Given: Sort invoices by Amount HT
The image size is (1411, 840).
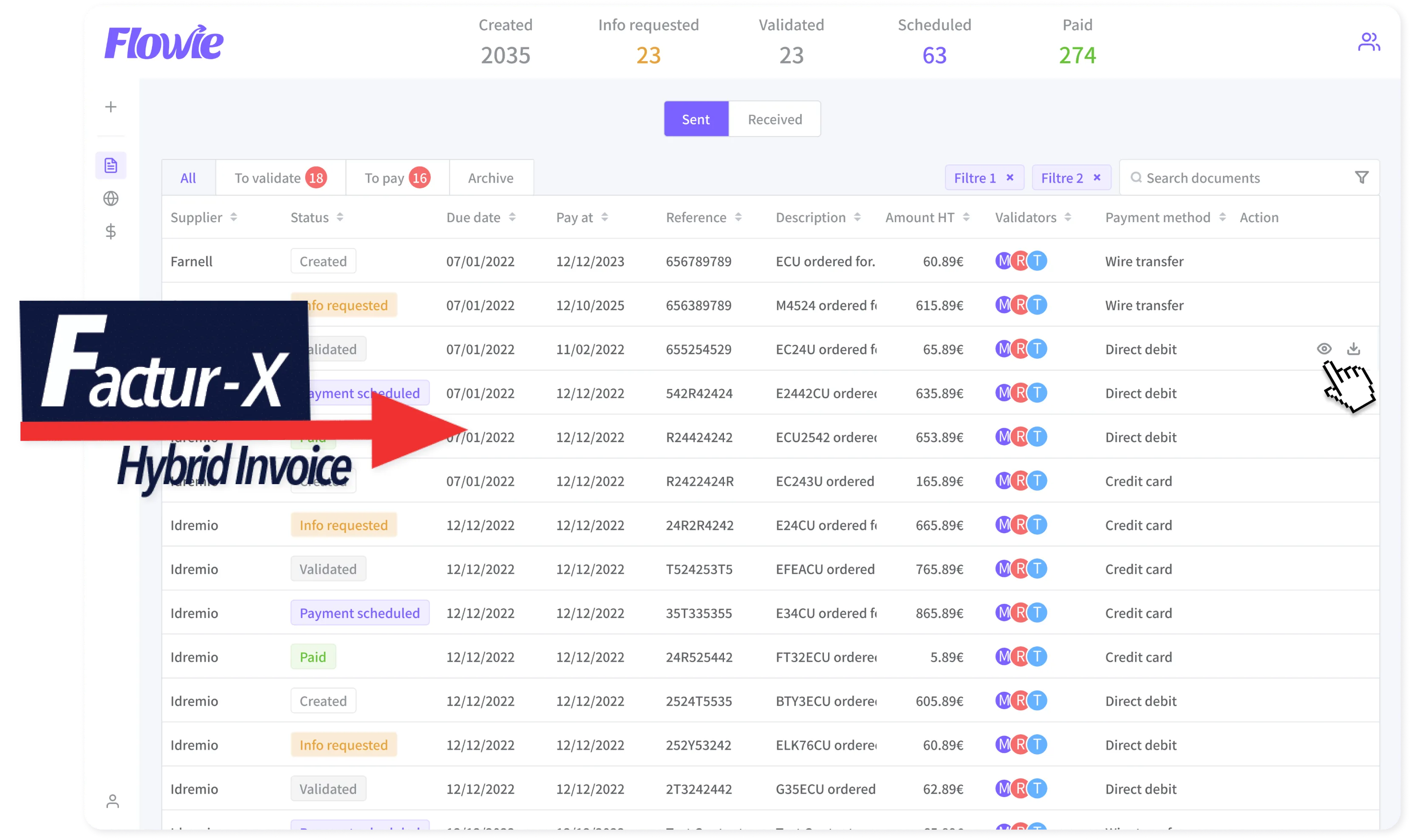Looking at the screenshot, I should (920, 217).
